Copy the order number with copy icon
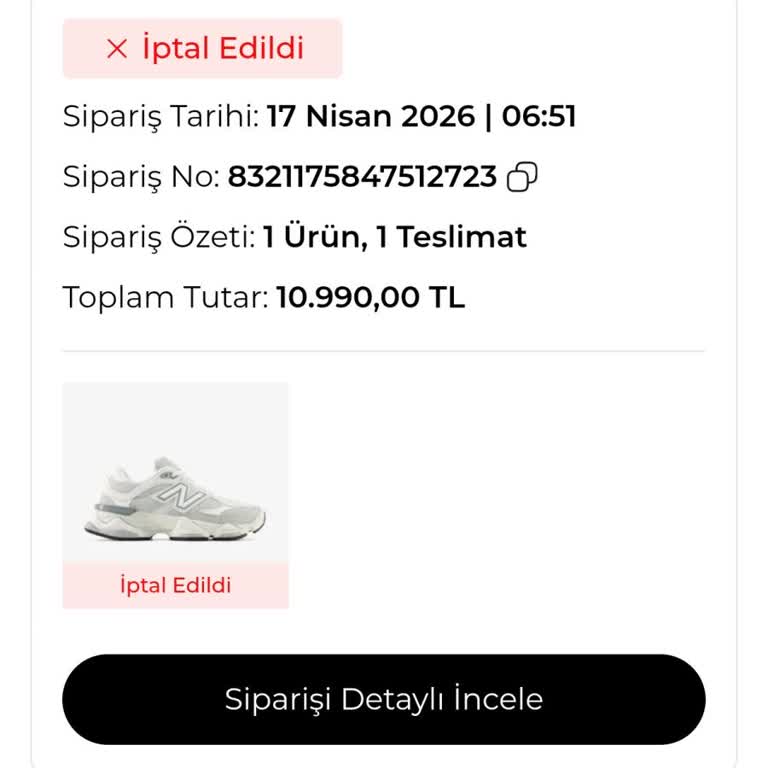Viewport: 768px width, 768px height. (522, 178)
